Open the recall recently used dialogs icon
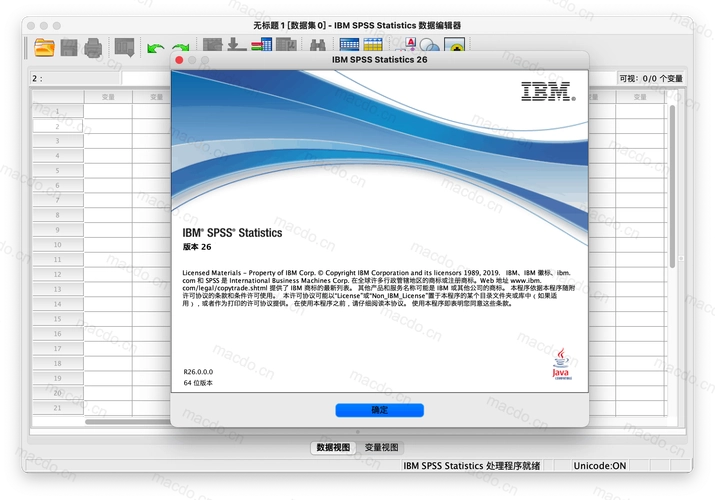715x500 pixels. point(124,47)
